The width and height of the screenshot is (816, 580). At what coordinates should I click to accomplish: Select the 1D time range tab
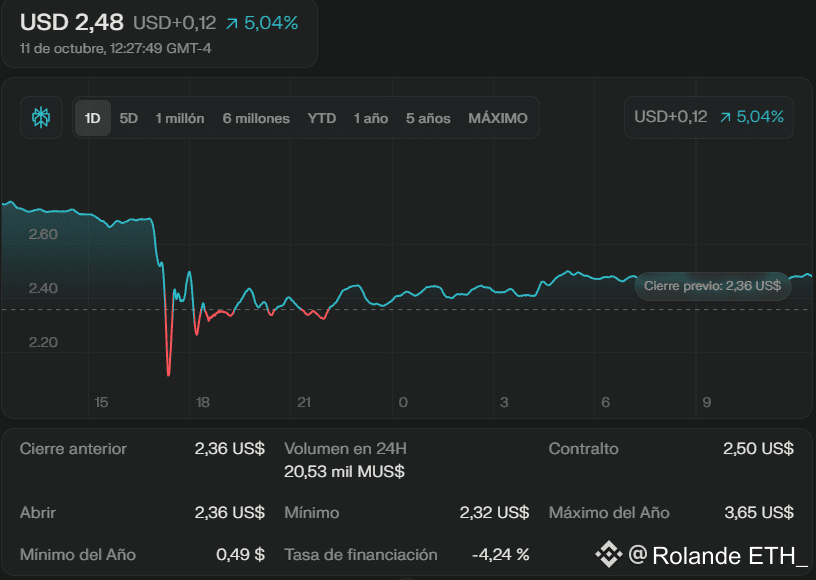click(x=93, y=118)
